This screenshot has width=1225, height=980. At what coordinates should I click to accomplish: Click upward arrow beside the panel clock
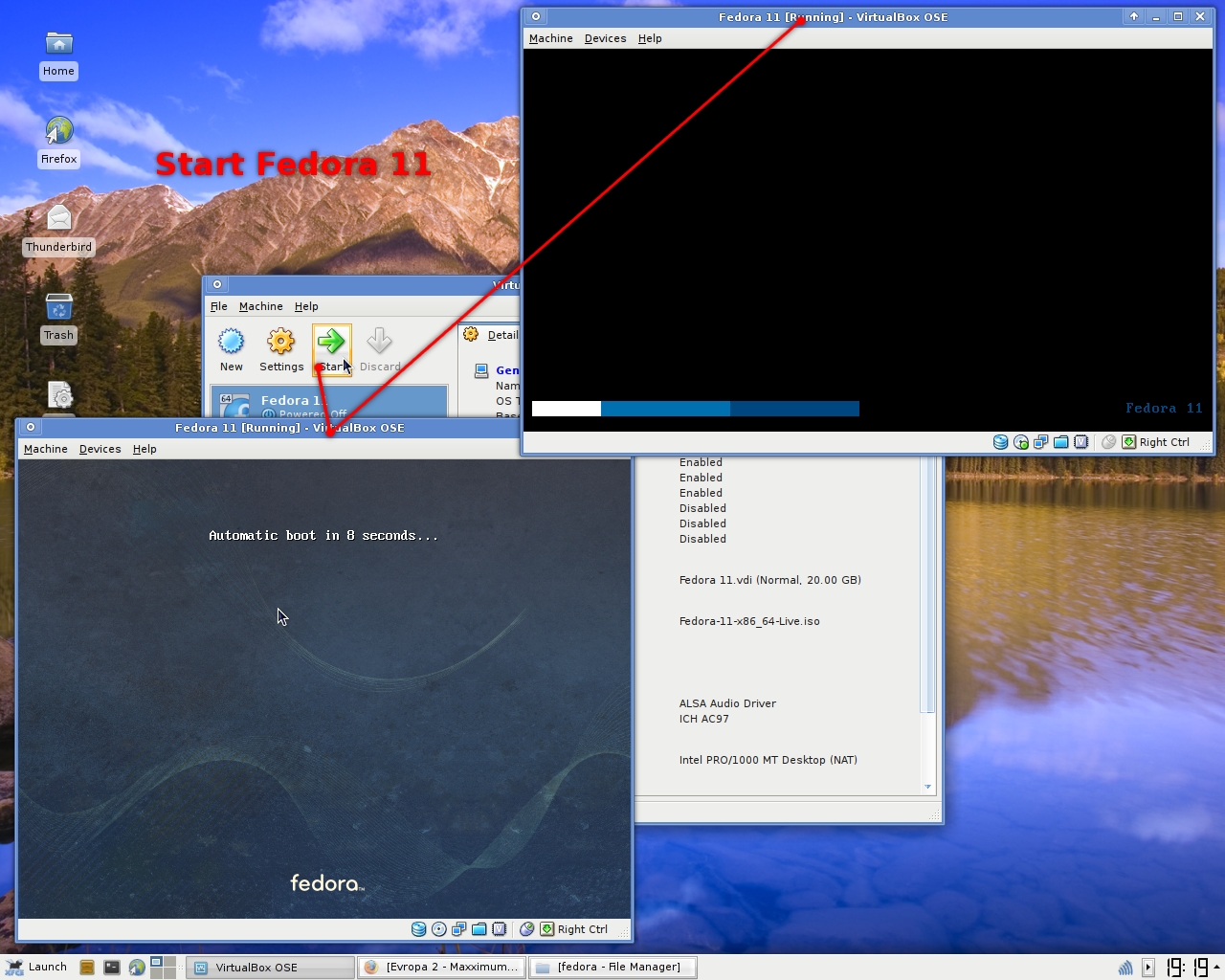click(x=1216, y=965)
